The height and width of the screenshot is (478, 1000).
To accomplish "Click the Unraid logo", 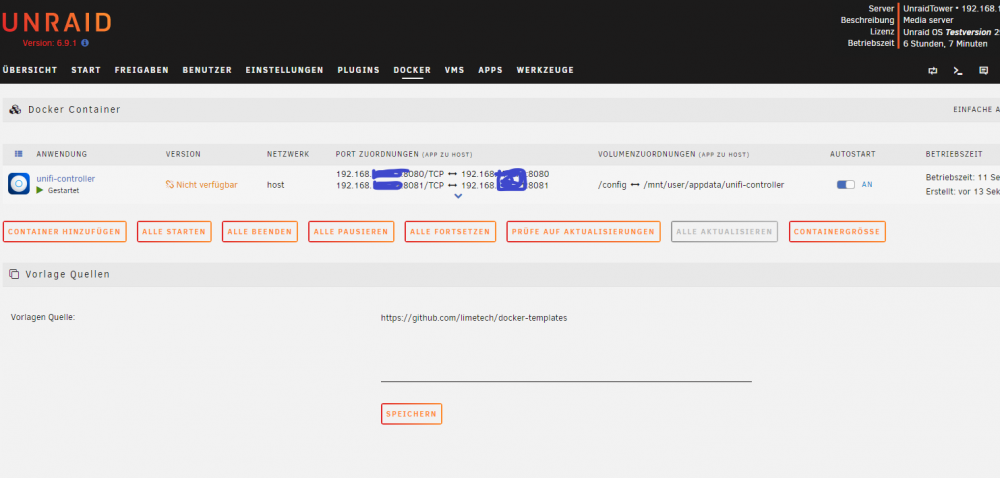I will (56, 23).
